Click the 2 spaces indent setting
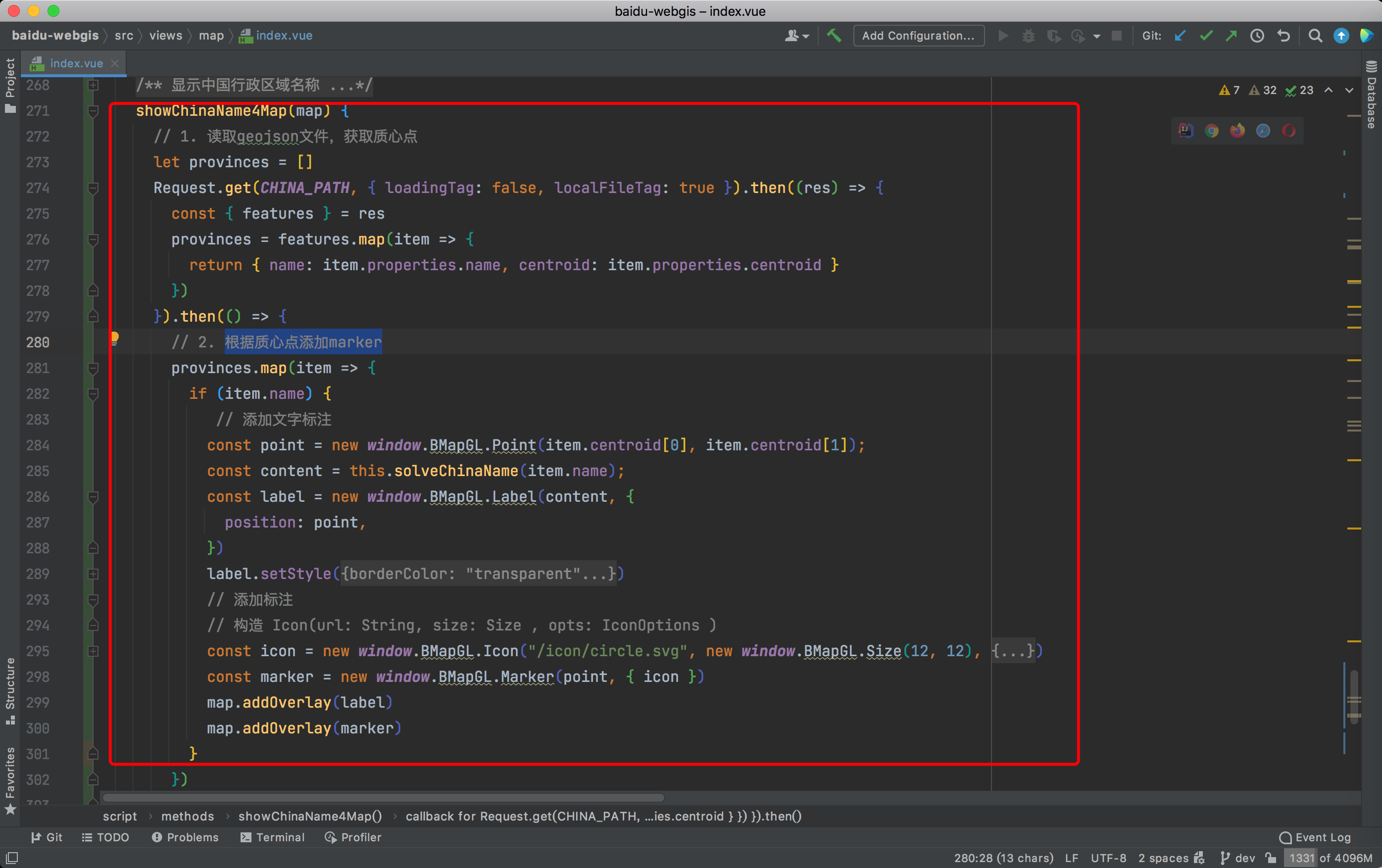Viewport: 1382px width, 868px height. click(x=1163, y=858)
